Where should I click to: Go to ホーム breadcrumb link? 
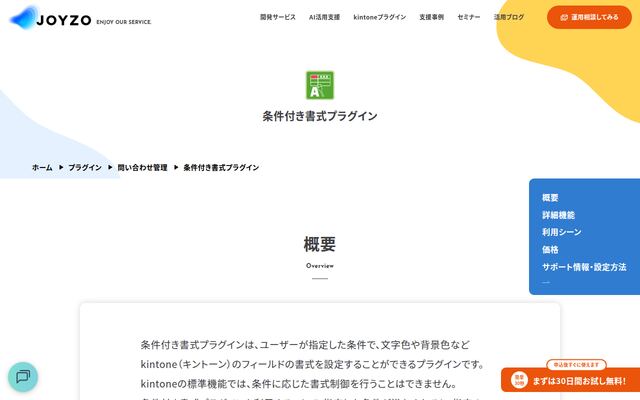point(42,167)
